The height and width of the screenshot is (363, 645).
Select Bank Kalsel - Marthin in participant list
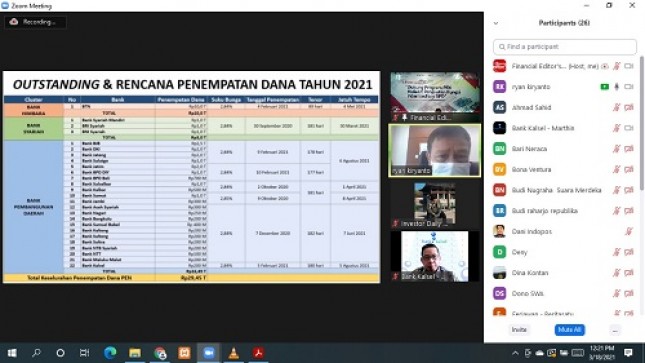pyautogui.click(x=564, y=128)
